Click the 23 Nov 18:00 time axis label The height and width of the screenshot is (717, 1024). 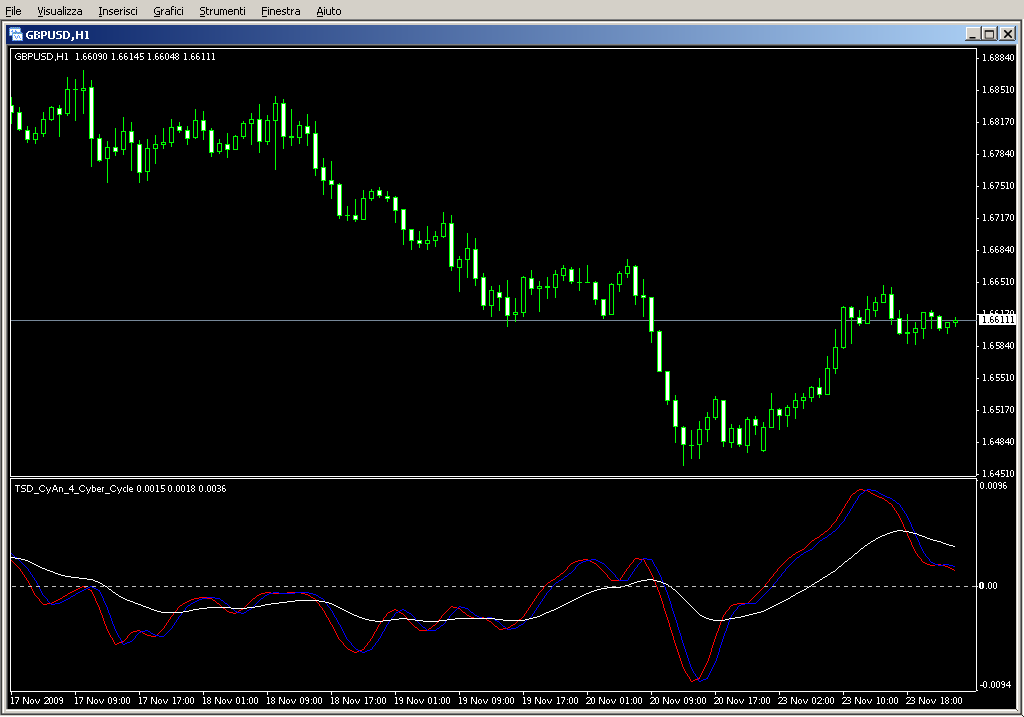[934, 701]
